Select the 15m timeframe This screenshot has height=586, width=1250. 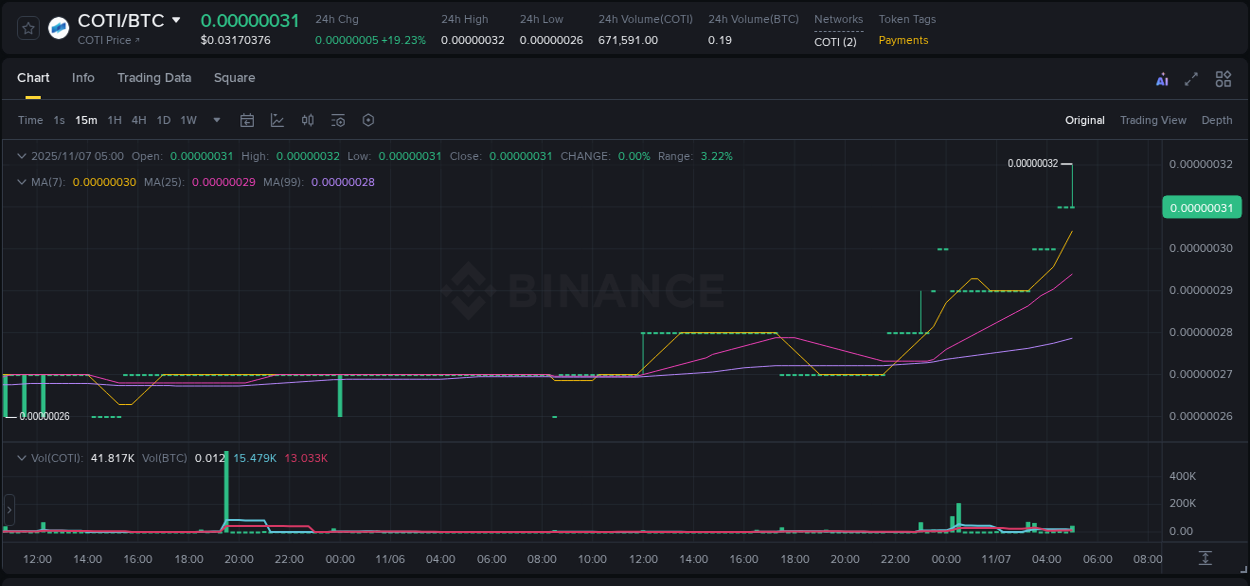tap(86, 120)
